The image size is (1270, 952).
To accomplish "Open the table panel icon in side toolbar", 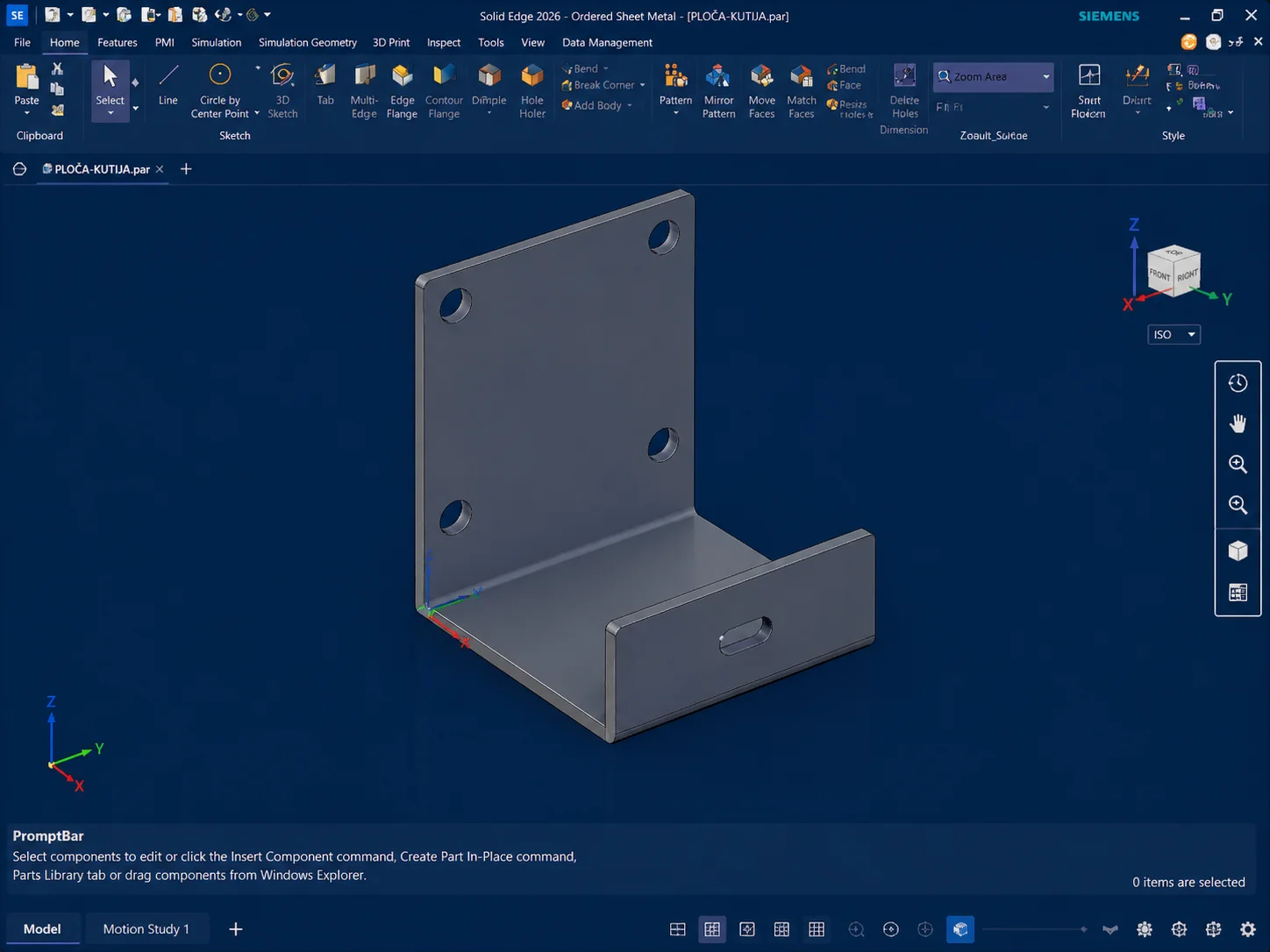I will click(1238, 593).
